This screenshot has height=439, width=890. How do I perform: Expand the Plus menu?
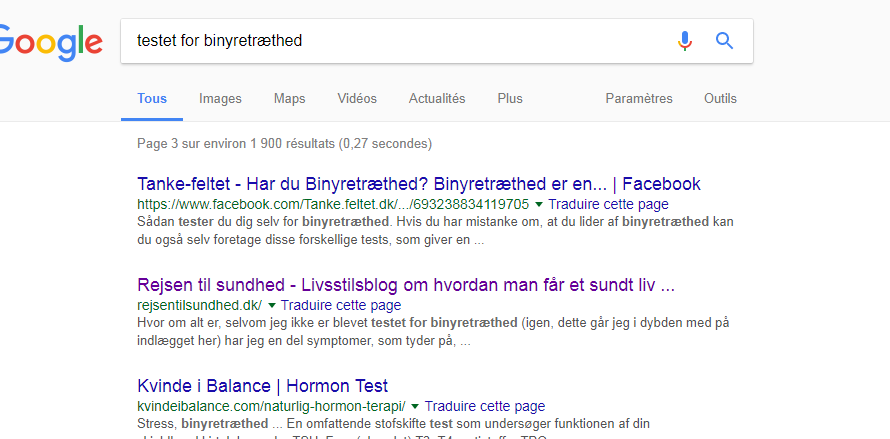(510, 98)
